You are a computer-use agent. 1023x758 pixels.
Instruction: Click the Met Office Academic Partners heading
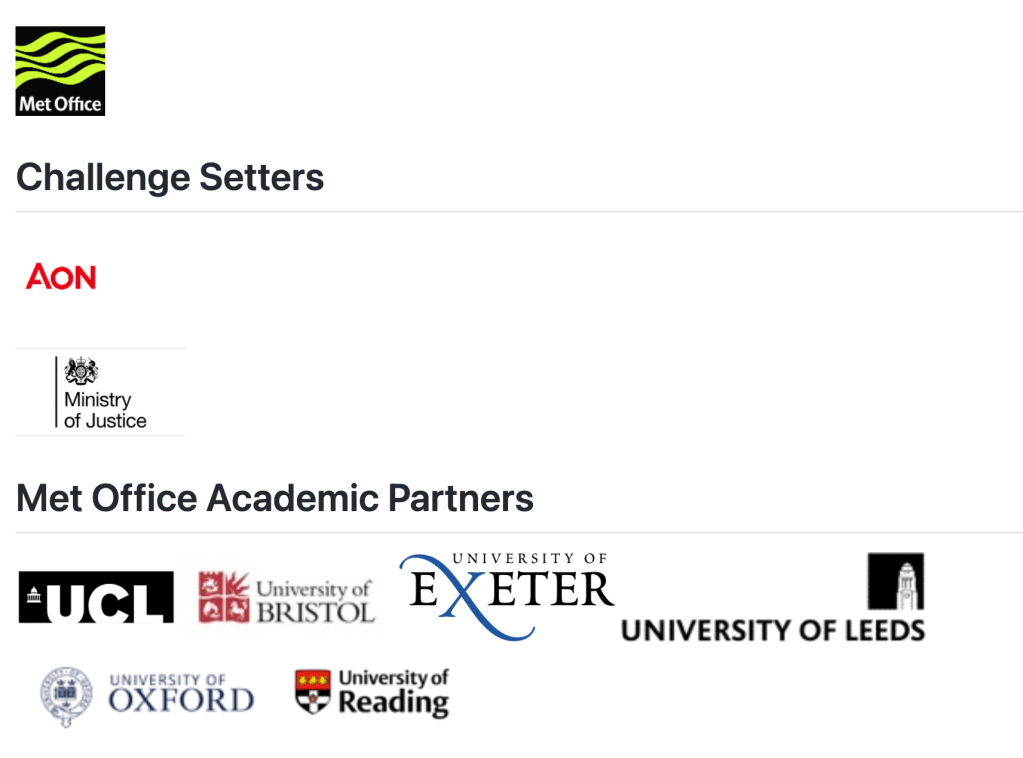click(x=275, y=498)
